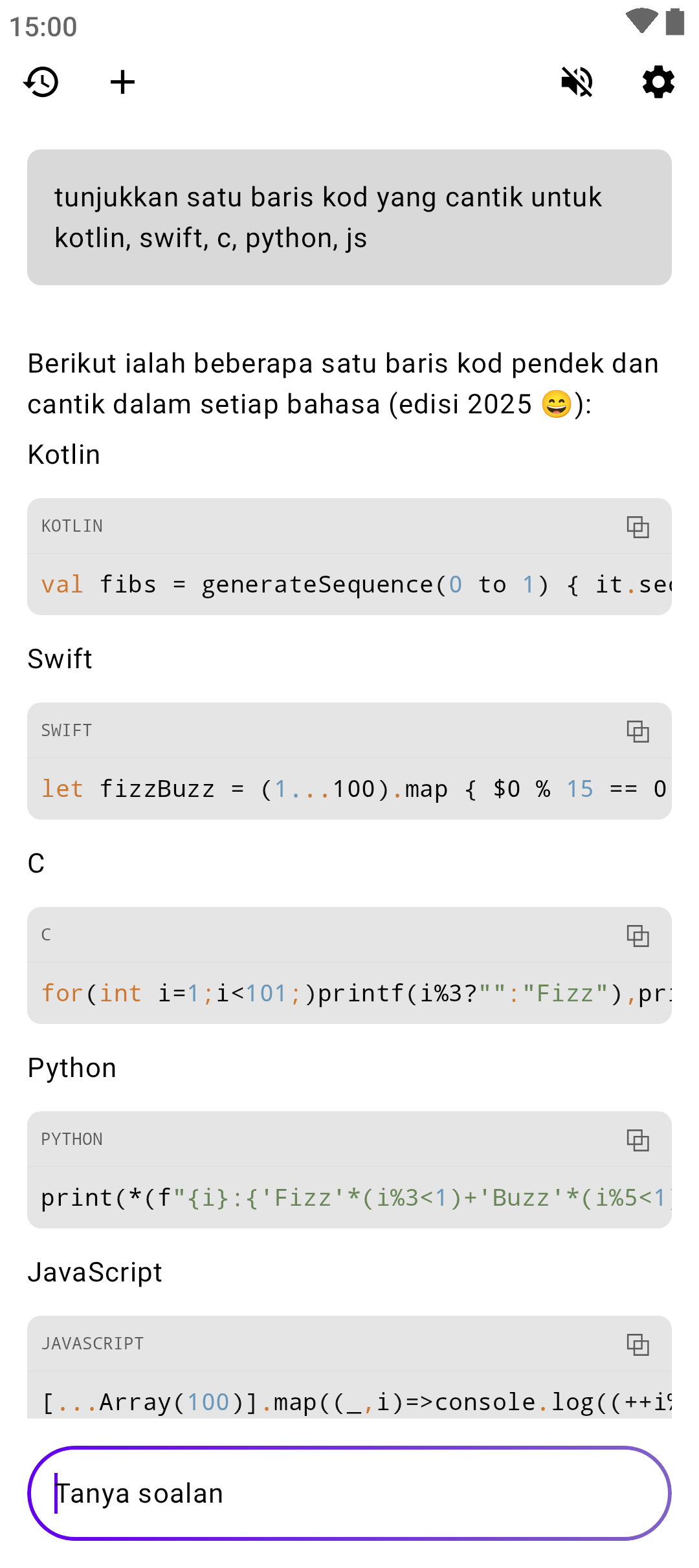Toggle the muted speaker icon

click(577, 82)
